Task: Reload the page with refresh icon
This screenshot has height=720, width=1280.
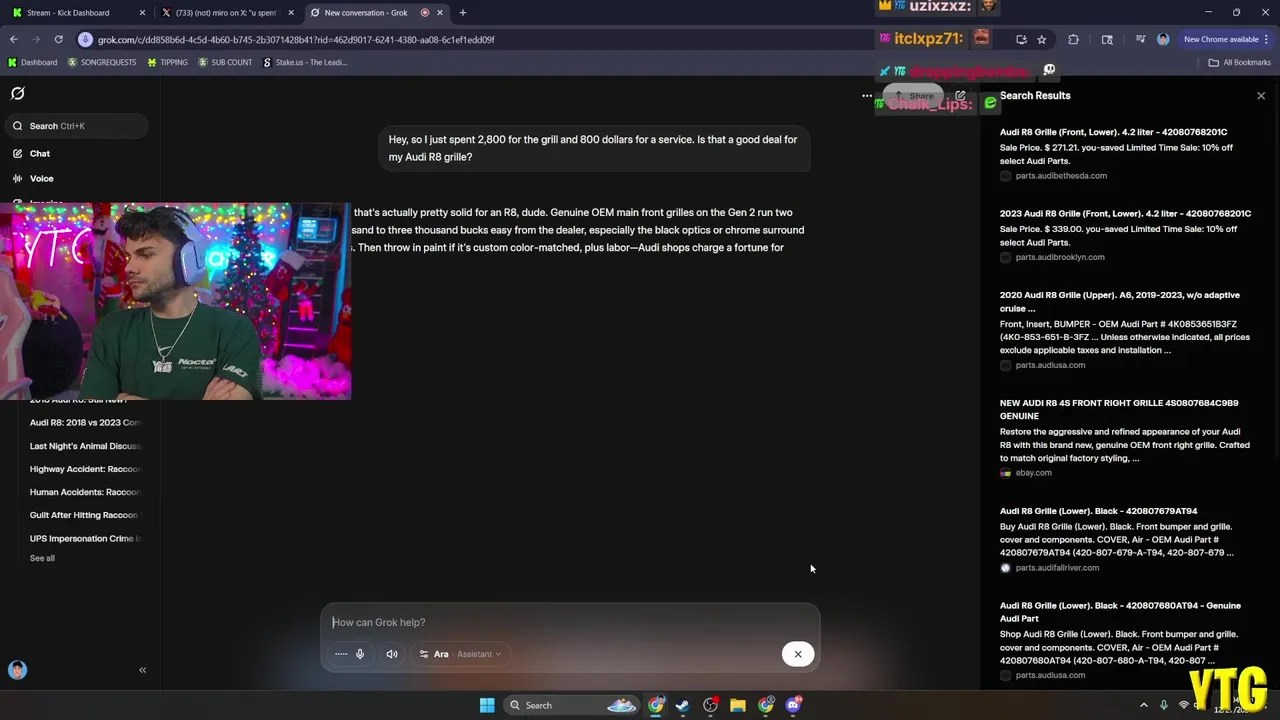Action: (x=58, y=39)
